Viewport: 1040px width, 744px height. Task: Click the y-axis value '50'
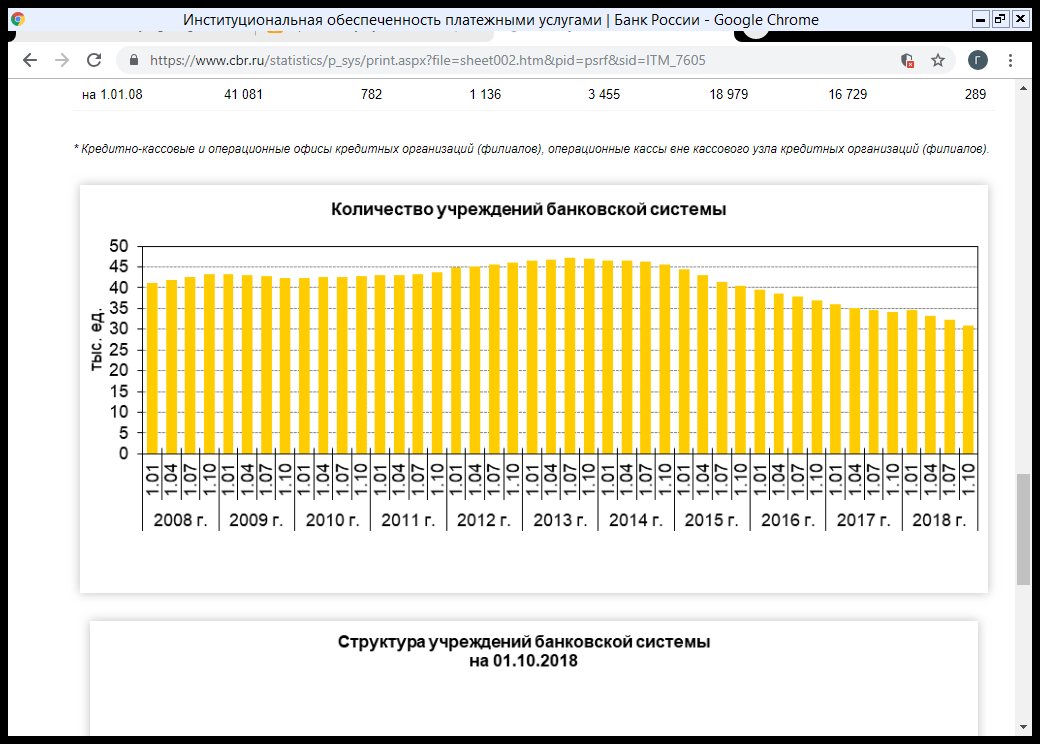pos(119,246)
